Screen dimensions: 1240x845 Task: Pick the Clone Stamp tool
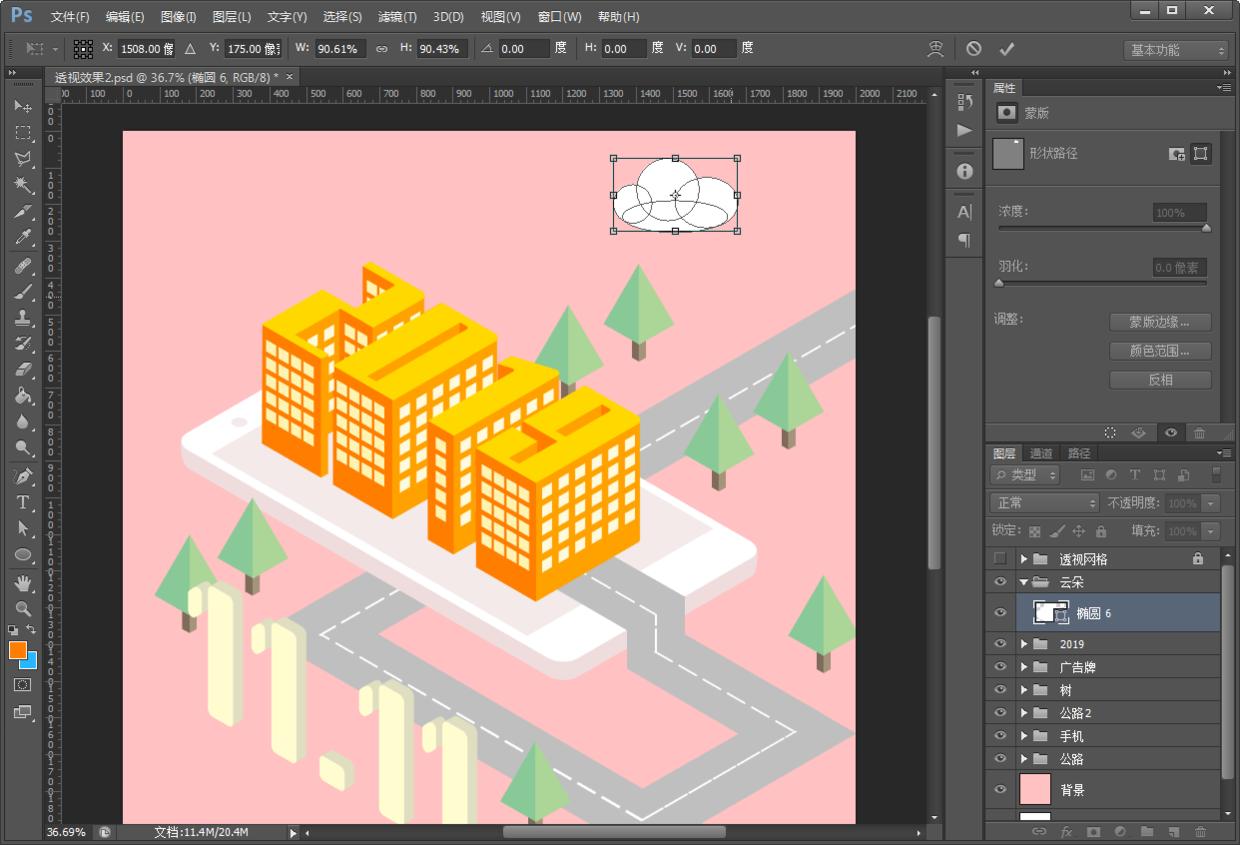[22, 318]
